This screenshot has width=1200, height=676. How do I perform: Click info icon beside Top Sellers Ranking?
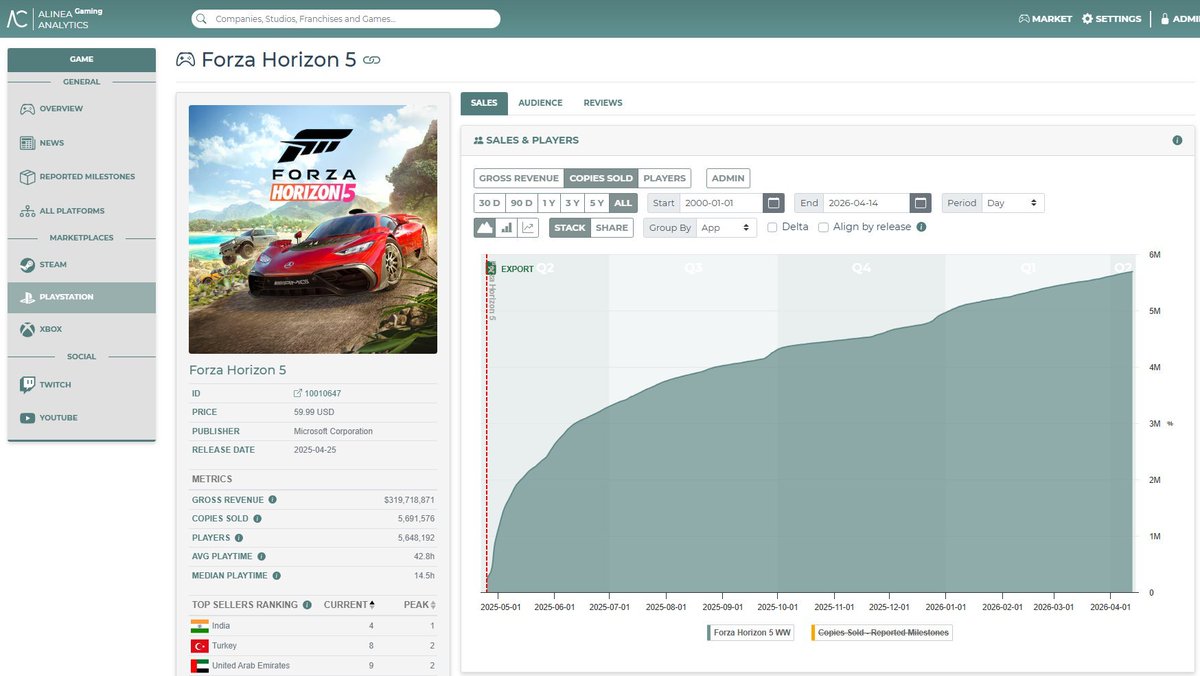click(307, 605)
